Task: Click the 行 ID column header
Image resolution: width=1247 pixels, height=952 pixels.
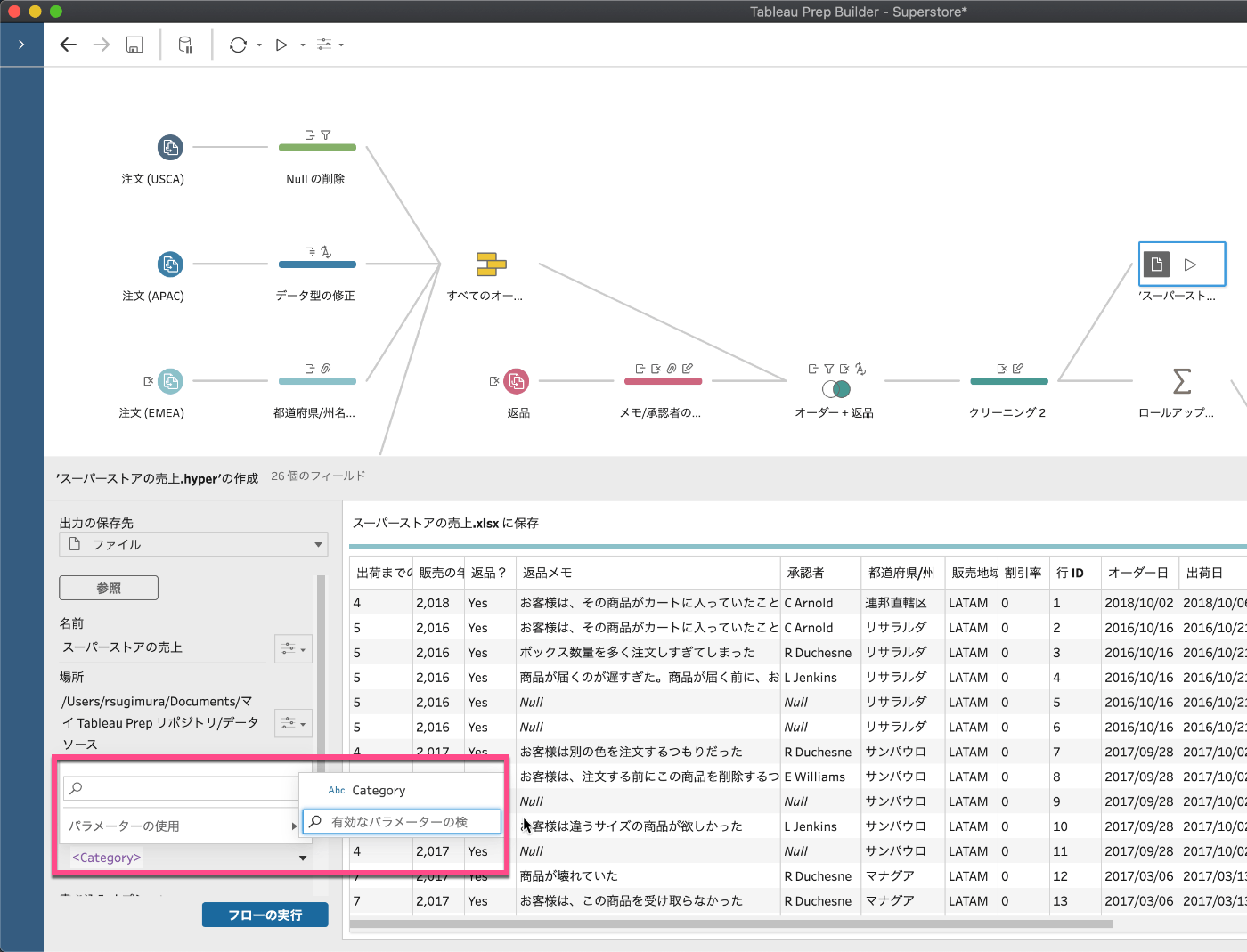Action: pos(1073,573)
